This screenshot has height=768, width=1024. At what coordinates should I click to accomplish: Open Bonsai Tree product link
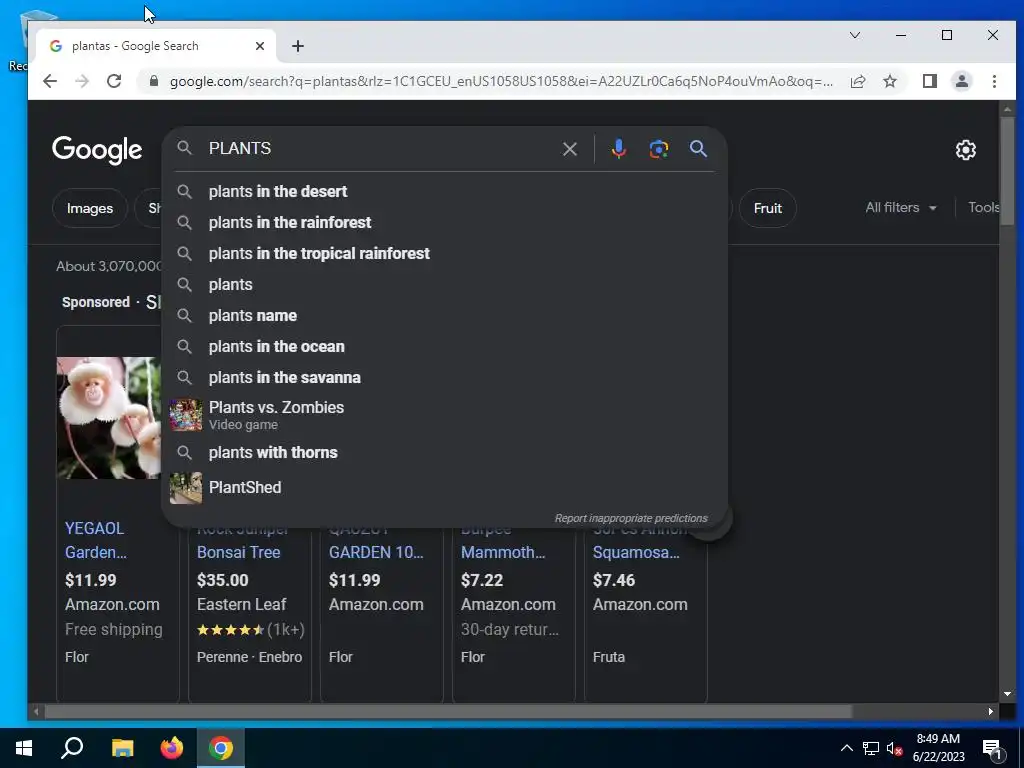pos(238,552)
